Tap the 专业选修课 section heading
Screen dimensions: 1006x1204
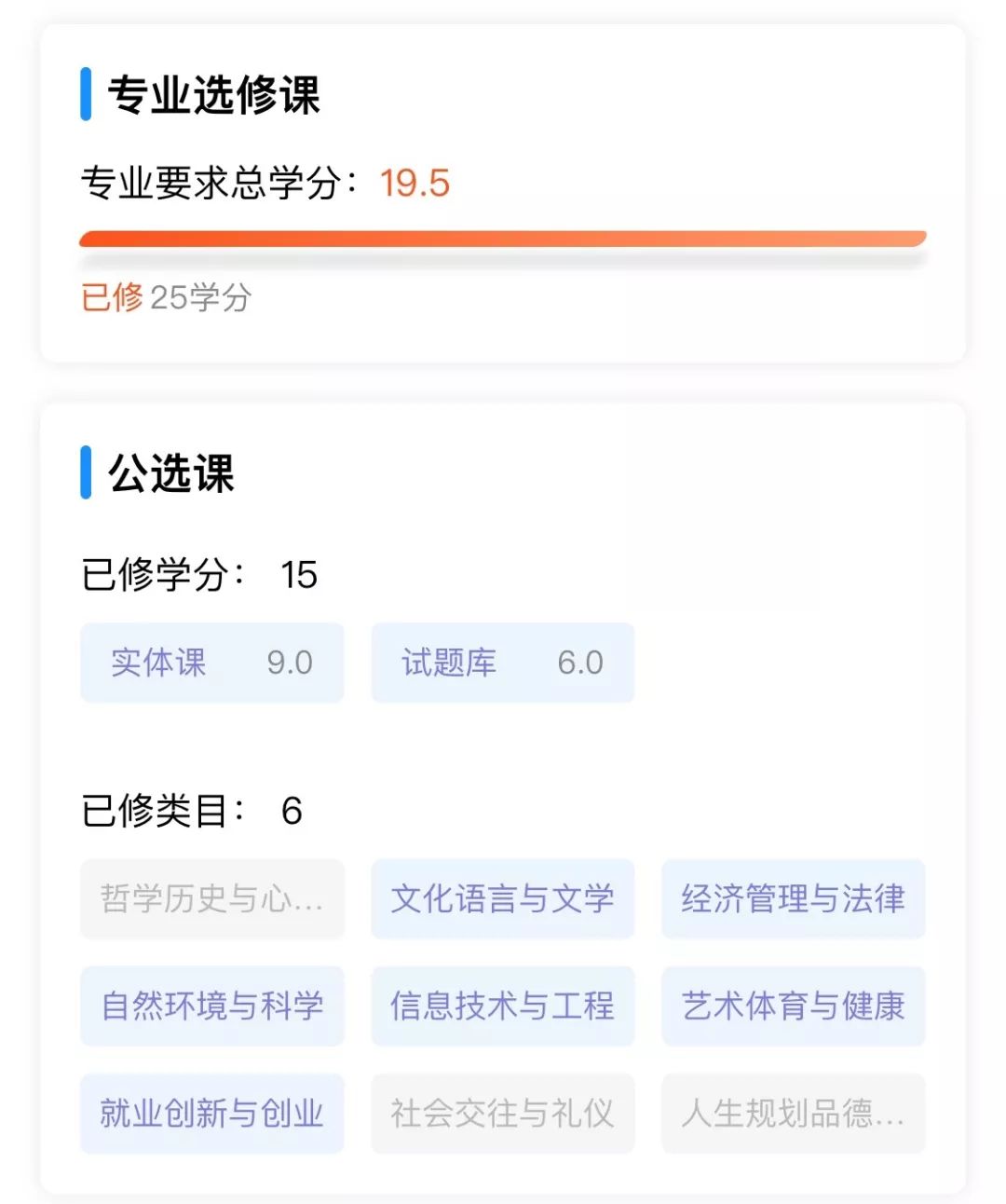pyautogui.click(x=213, y=94)
